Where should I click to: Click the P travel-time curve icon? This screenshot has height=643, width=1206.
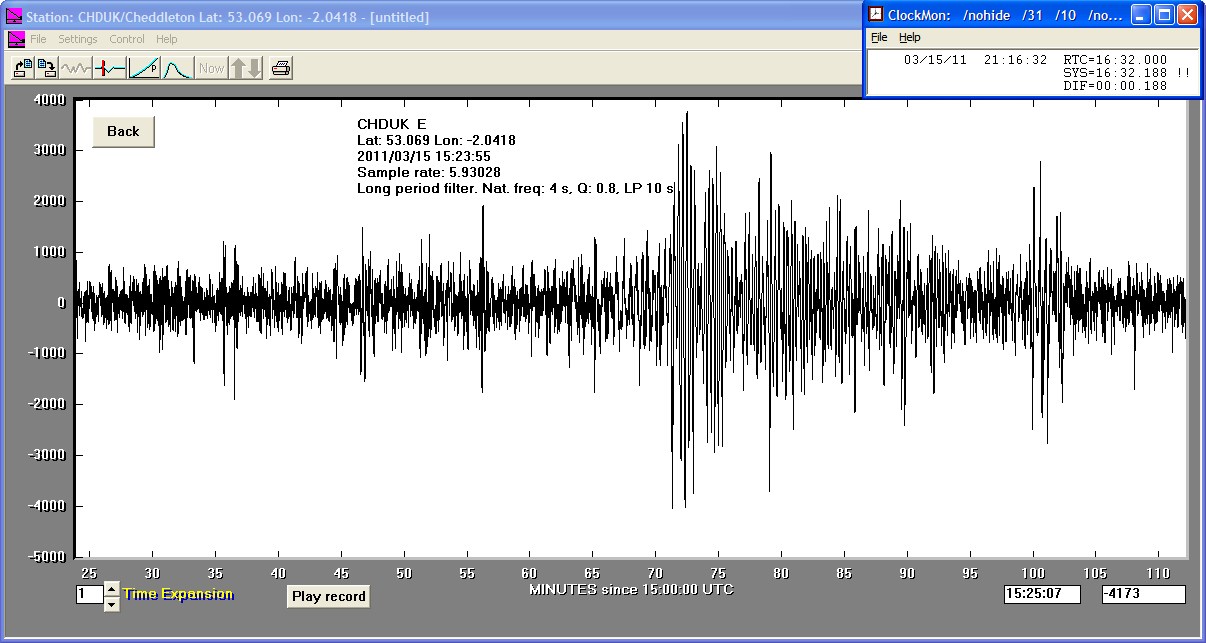point(144,68)
